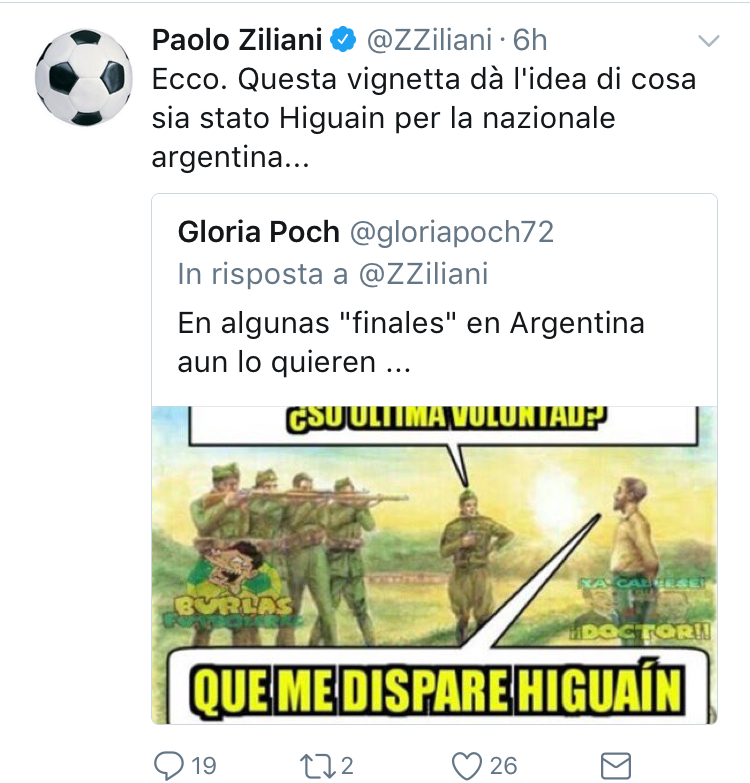Click the @ZZiliani handle in header
The width and height of the screenshot is (750, 783).
pos(429,40)
